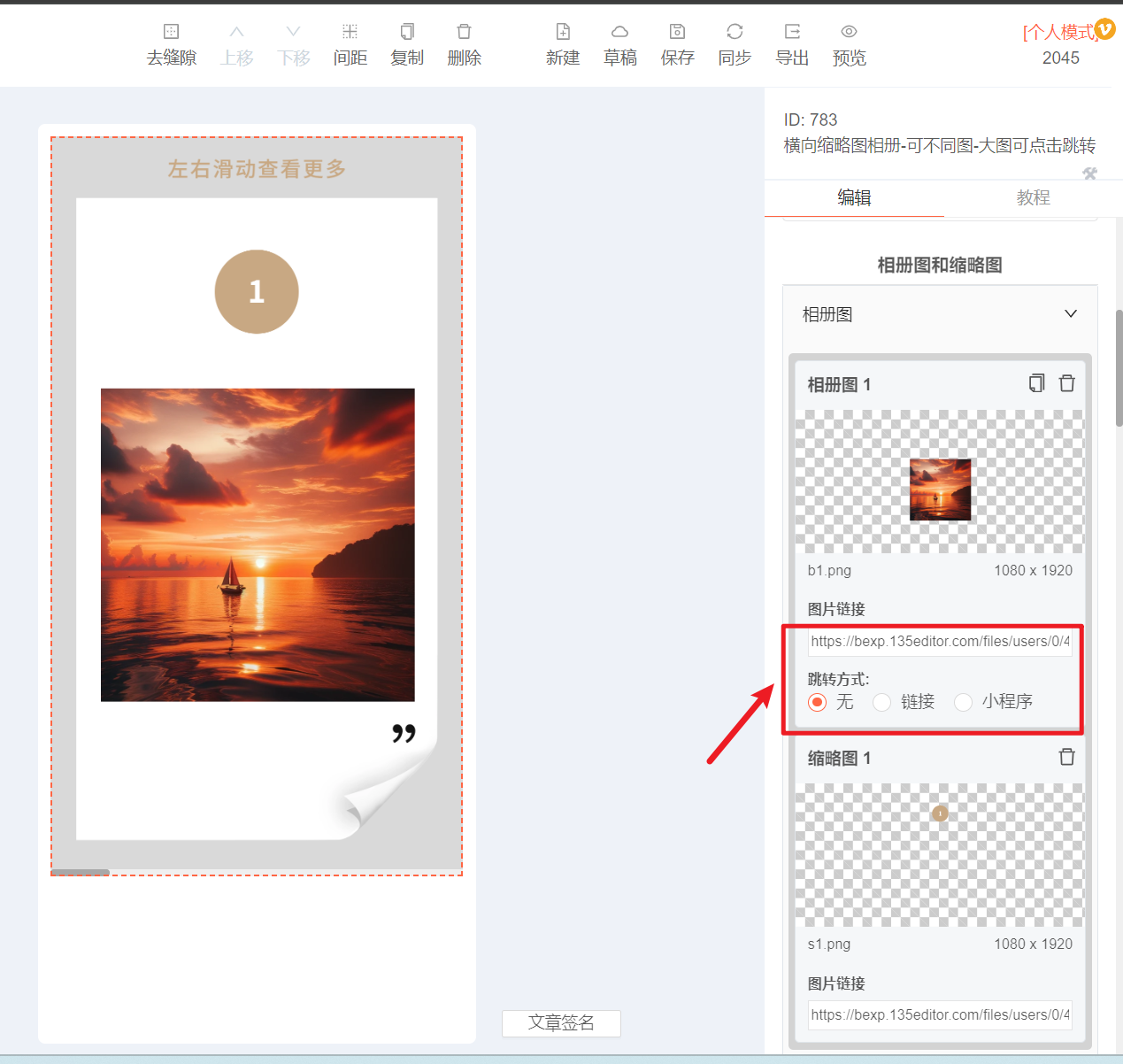Click the 文章签名 button
The height and width of the screenshot is (1064, 1123).
pyautogui.click(x=561, y=1023)
